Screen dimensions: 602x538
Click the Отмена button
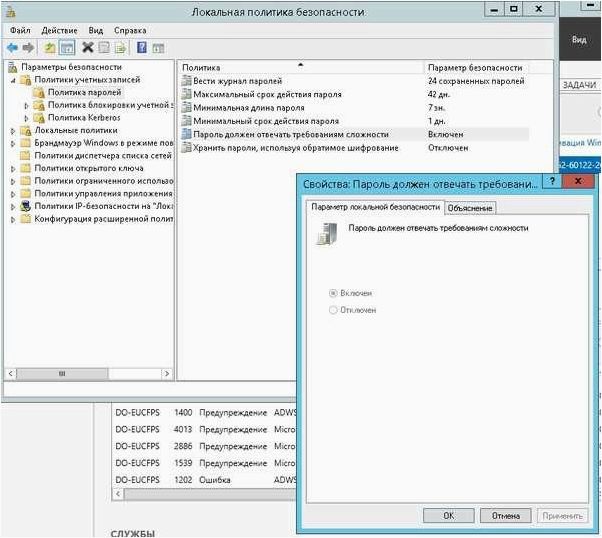[x=506, y=516]
